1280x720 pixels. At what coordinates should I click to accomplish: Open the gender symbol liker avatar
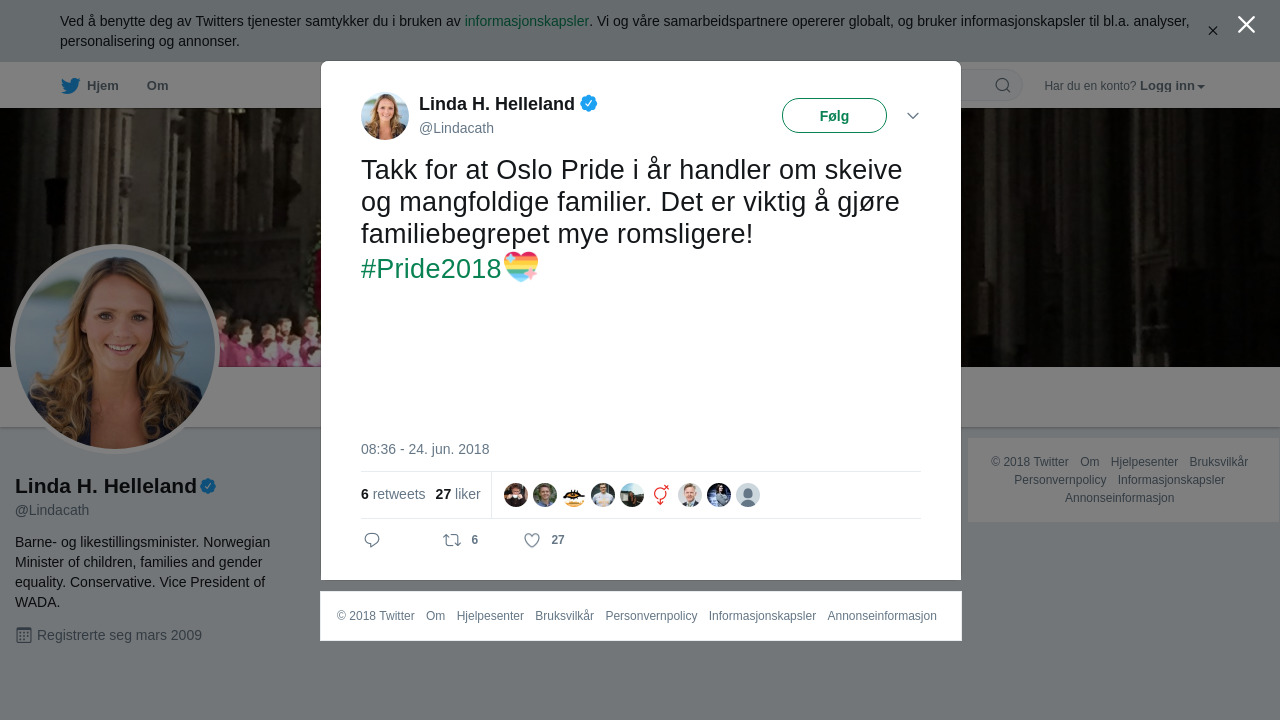(661, 495)
